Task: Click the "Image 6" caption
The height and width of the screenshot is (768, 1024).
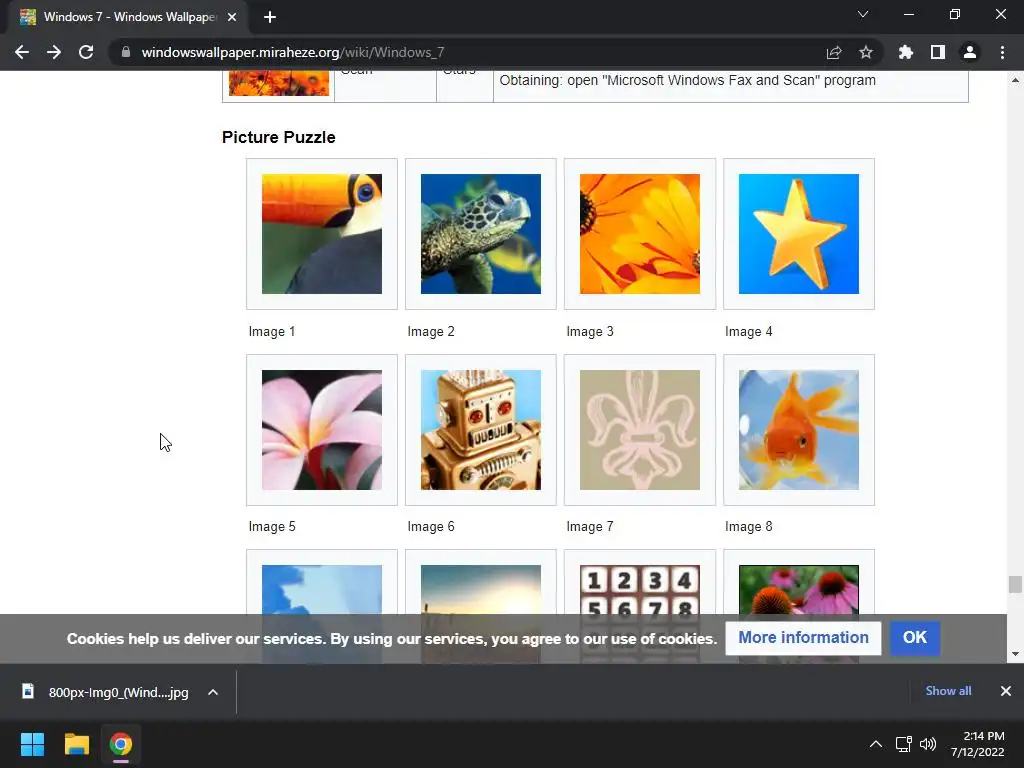Action: pyautogui.click(x=431, y=526)
